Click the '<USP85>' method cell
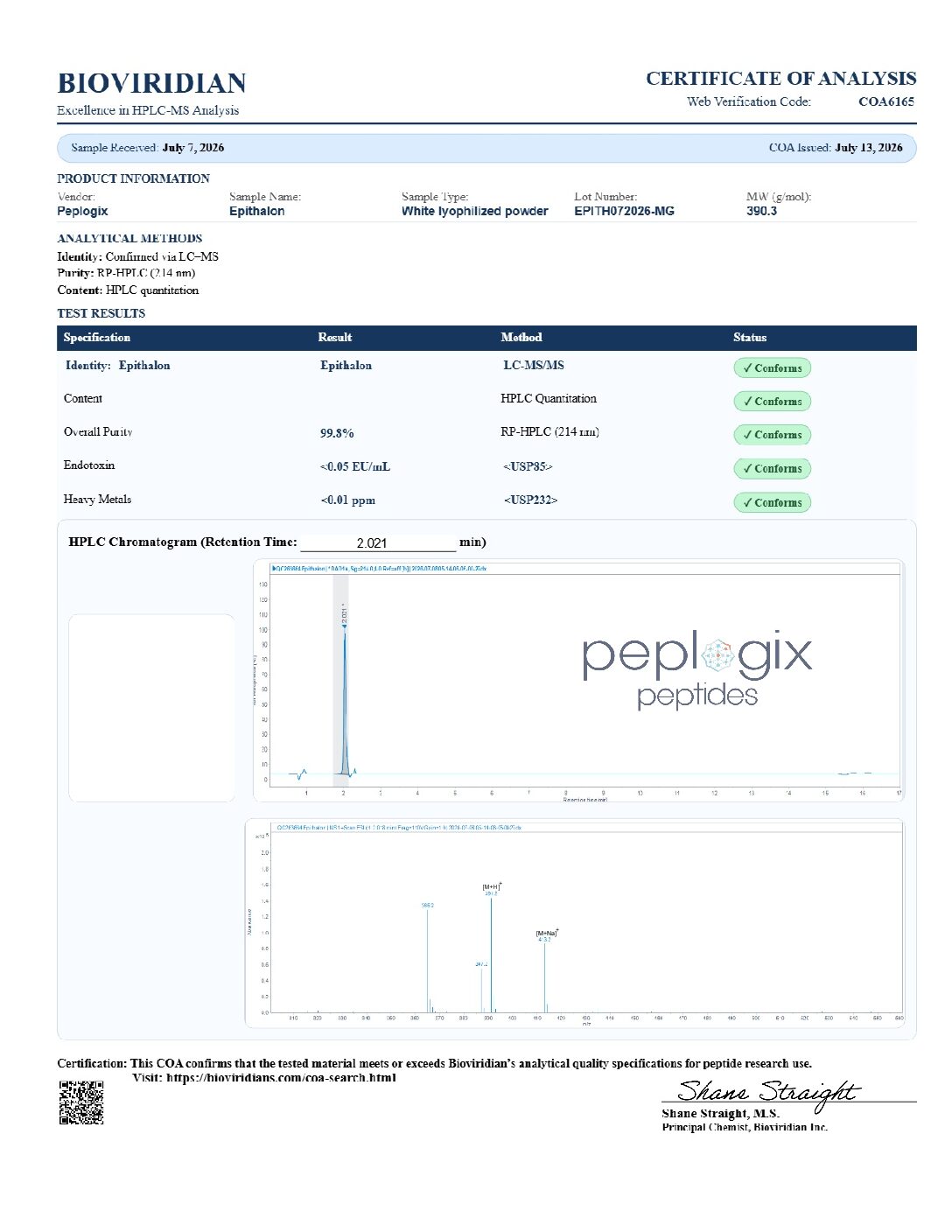952x1232 pixels. 528,466
